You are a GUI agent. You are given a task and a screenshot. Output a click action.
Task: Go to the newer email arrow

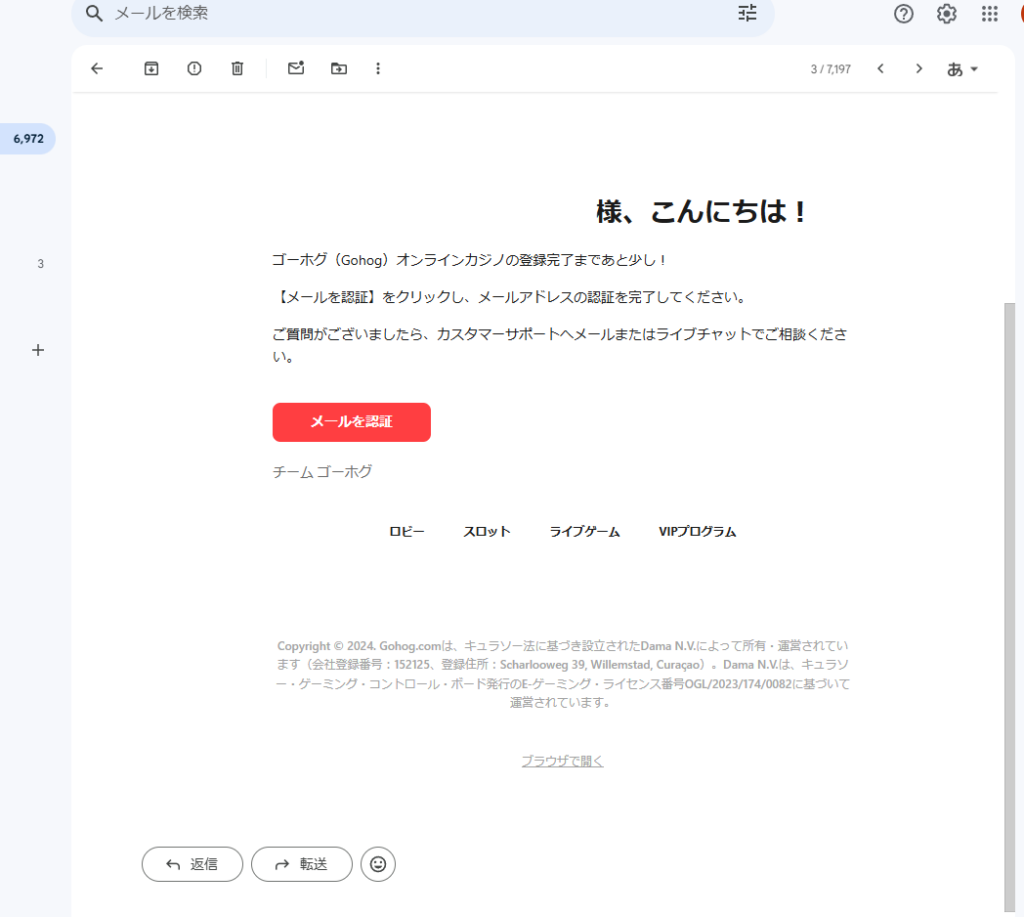(880, 69)
